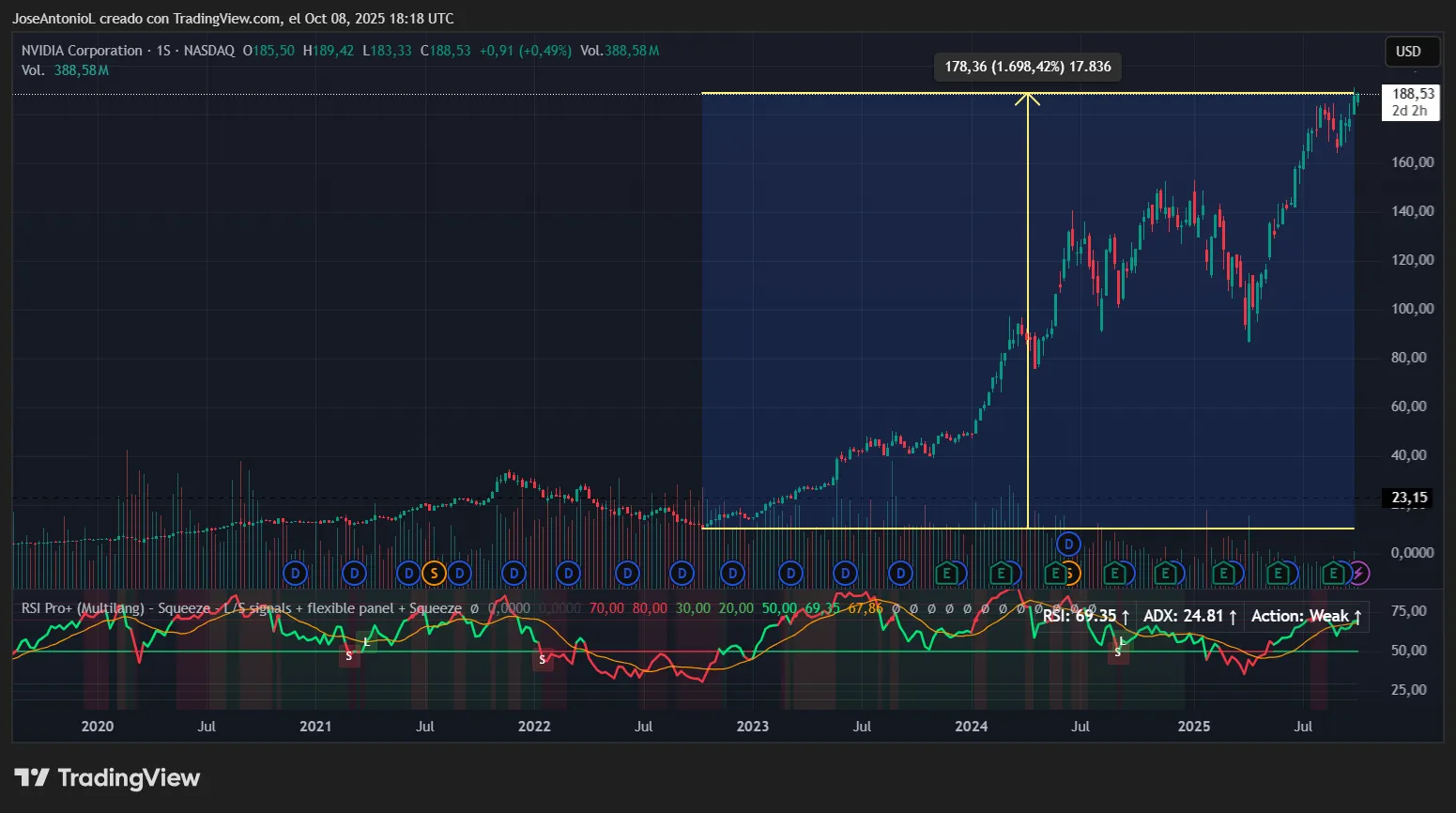Viewport: 1456px width, 813px height.
Task: Click the rightmost green earnings E marker
Action: point(1333,573)
